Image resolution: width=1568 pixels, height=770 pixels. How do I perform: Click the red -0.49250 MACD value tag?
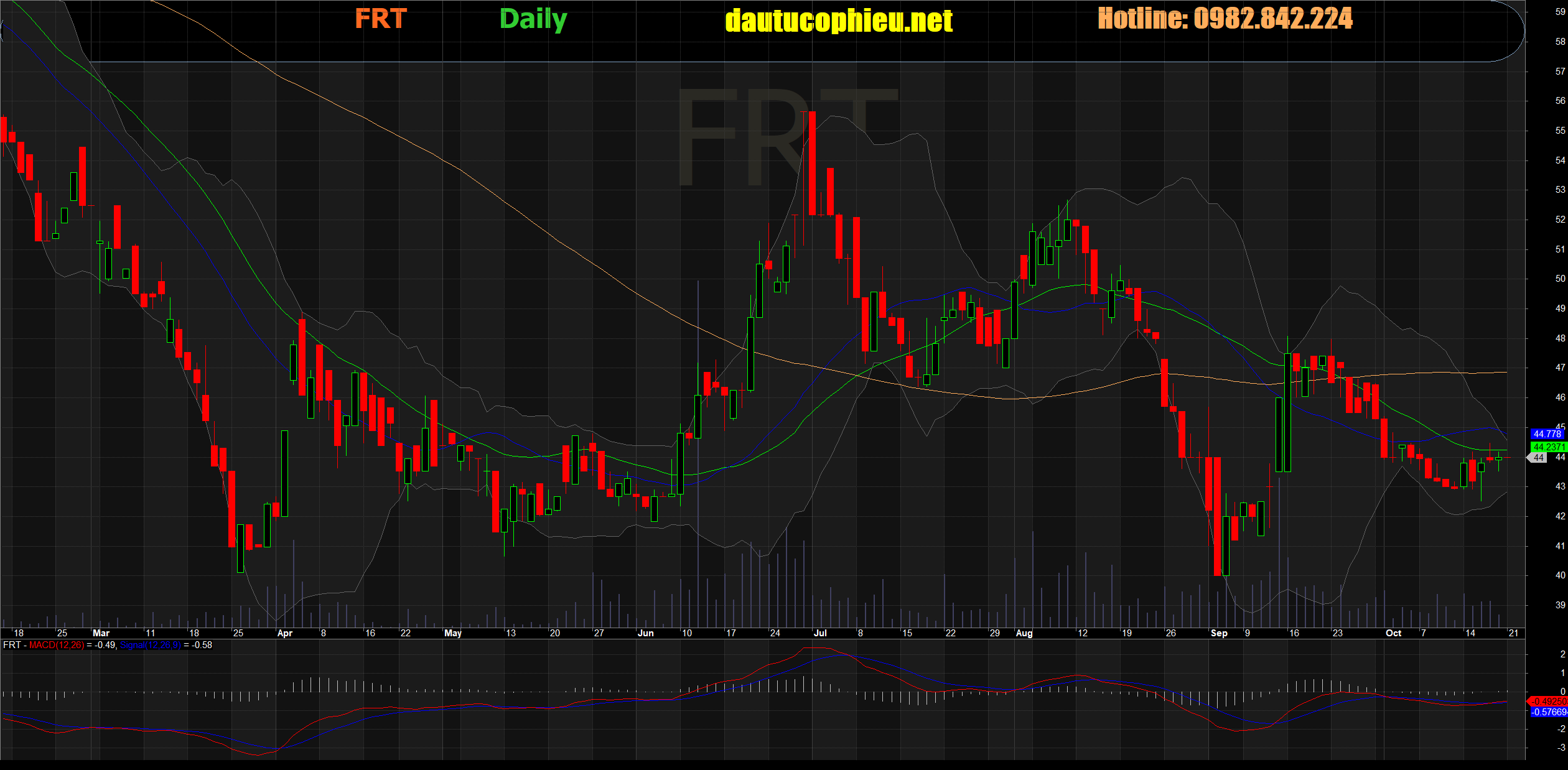[x=1548, y=702]
